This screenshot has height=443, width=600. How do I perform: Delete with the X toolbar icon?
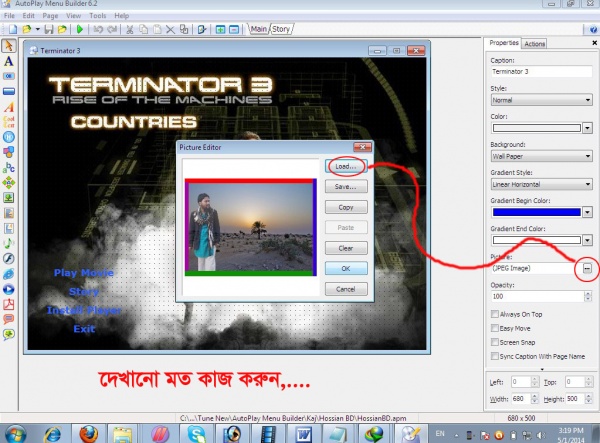click(170, 29)
